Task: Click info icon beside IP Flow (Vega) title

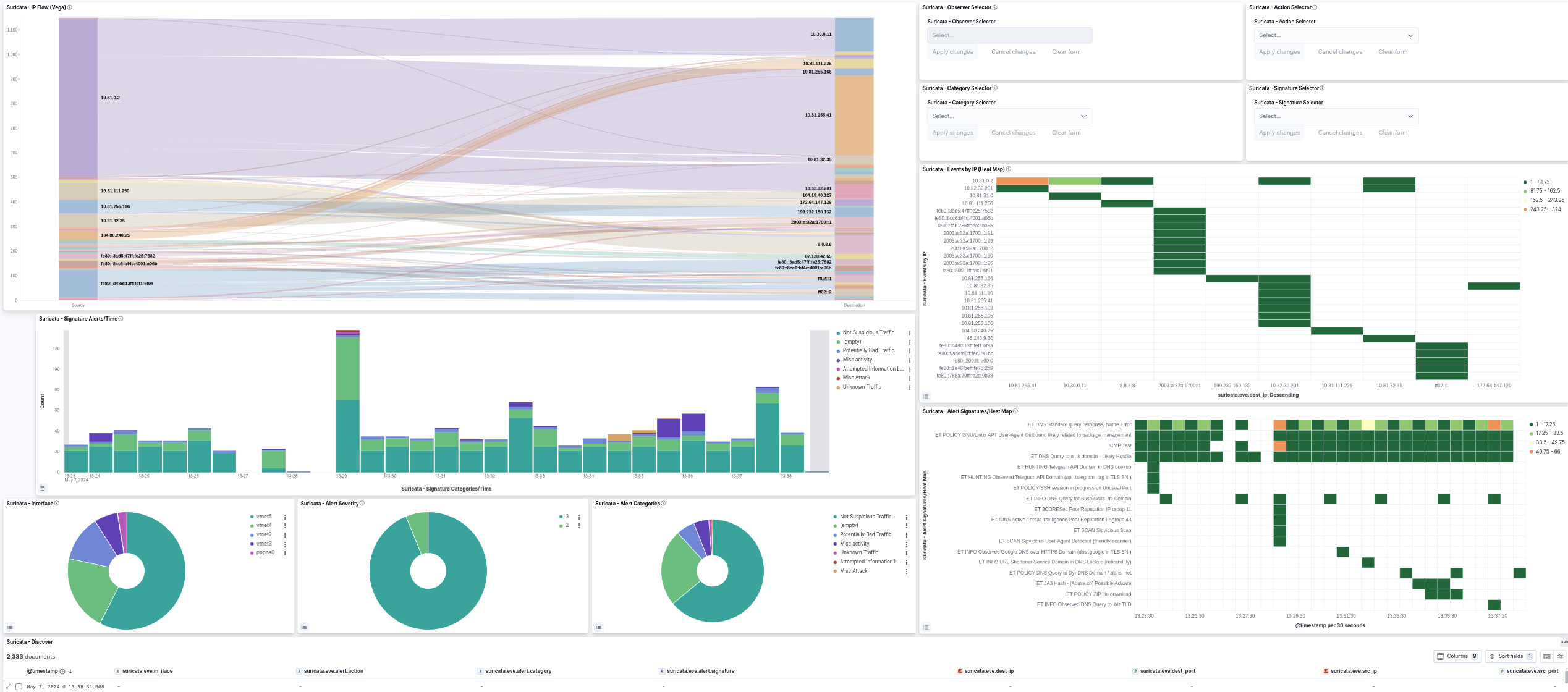Action: point(70,7)
